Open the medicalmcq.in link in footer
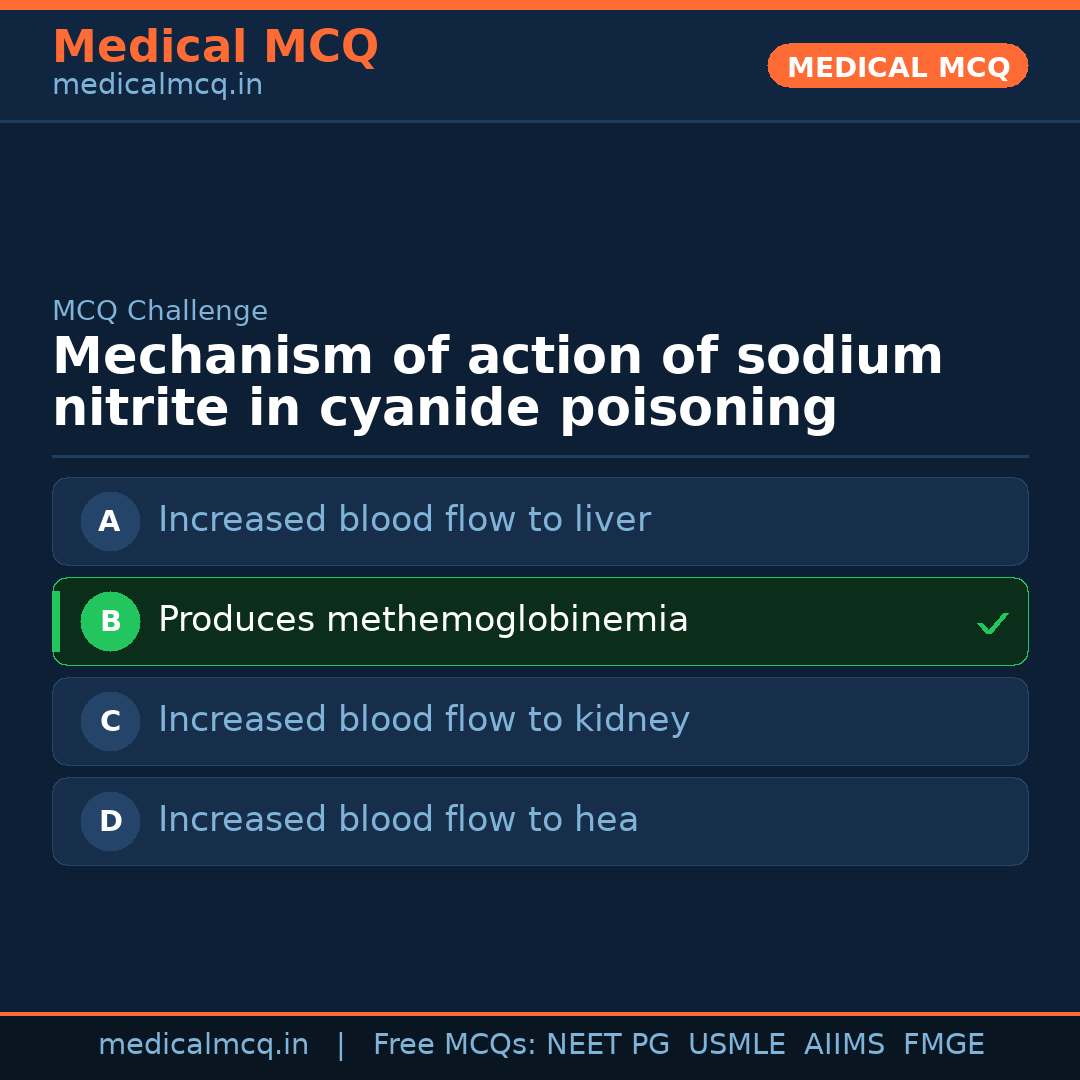This screenshot has height=1080, width=1080. click(203, 1045)
